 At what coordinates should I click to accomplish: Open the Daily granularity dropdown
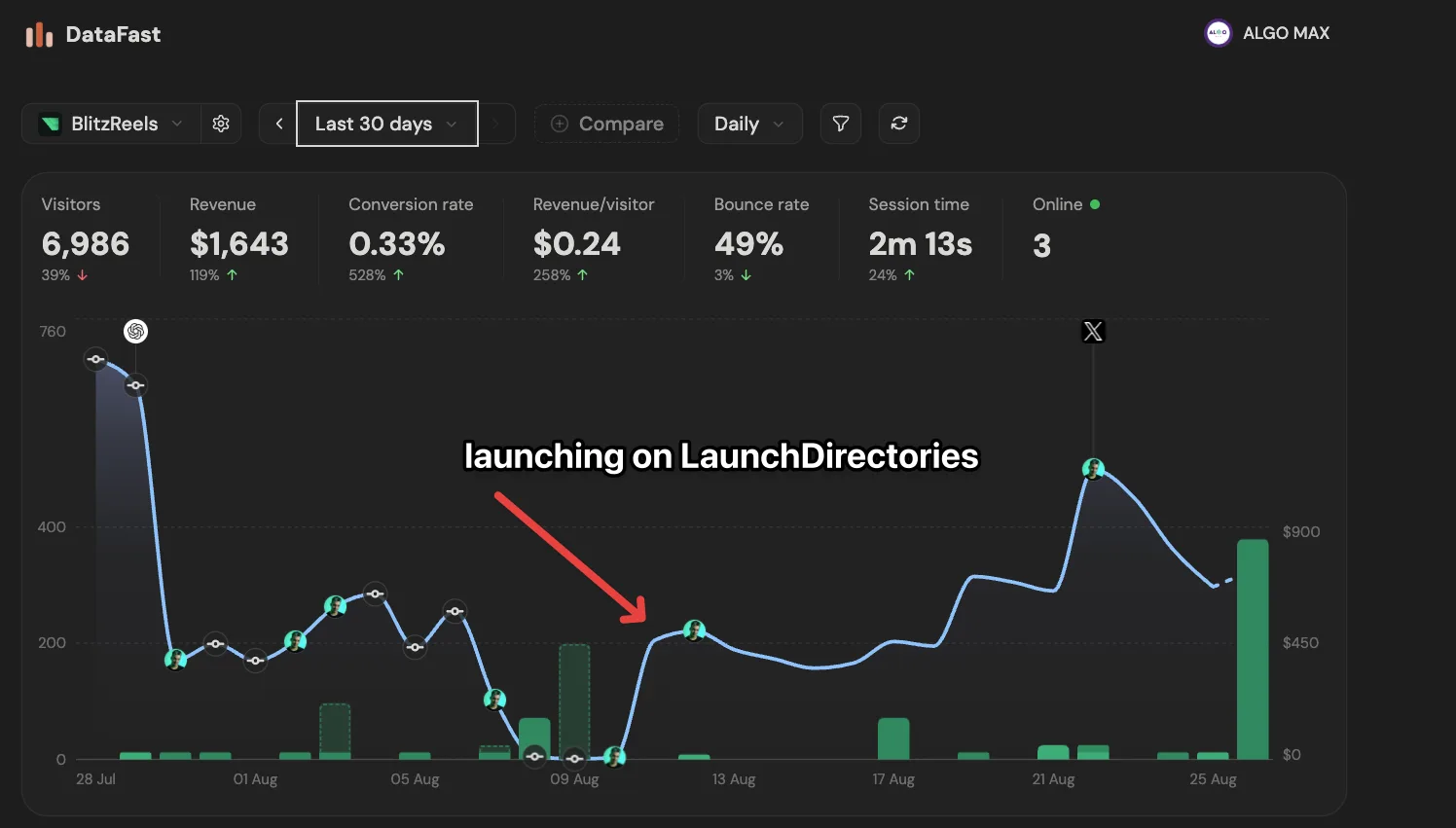coord(749,124)
